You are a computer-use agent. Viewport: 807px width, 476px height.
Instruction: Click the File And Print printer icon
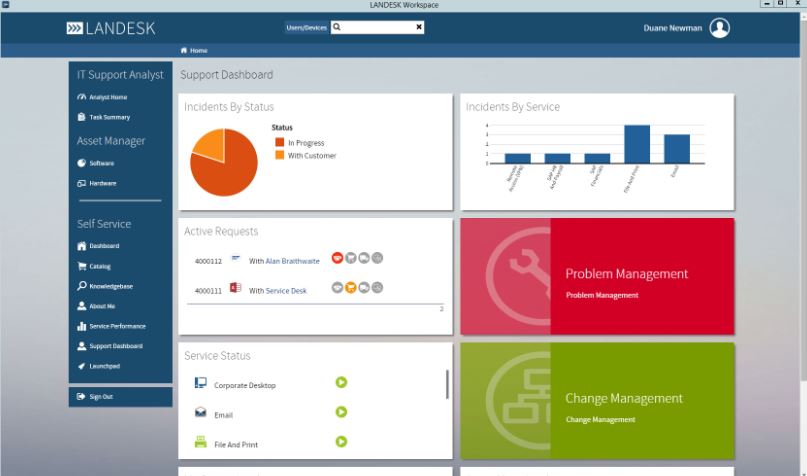[x=201, y=442]
